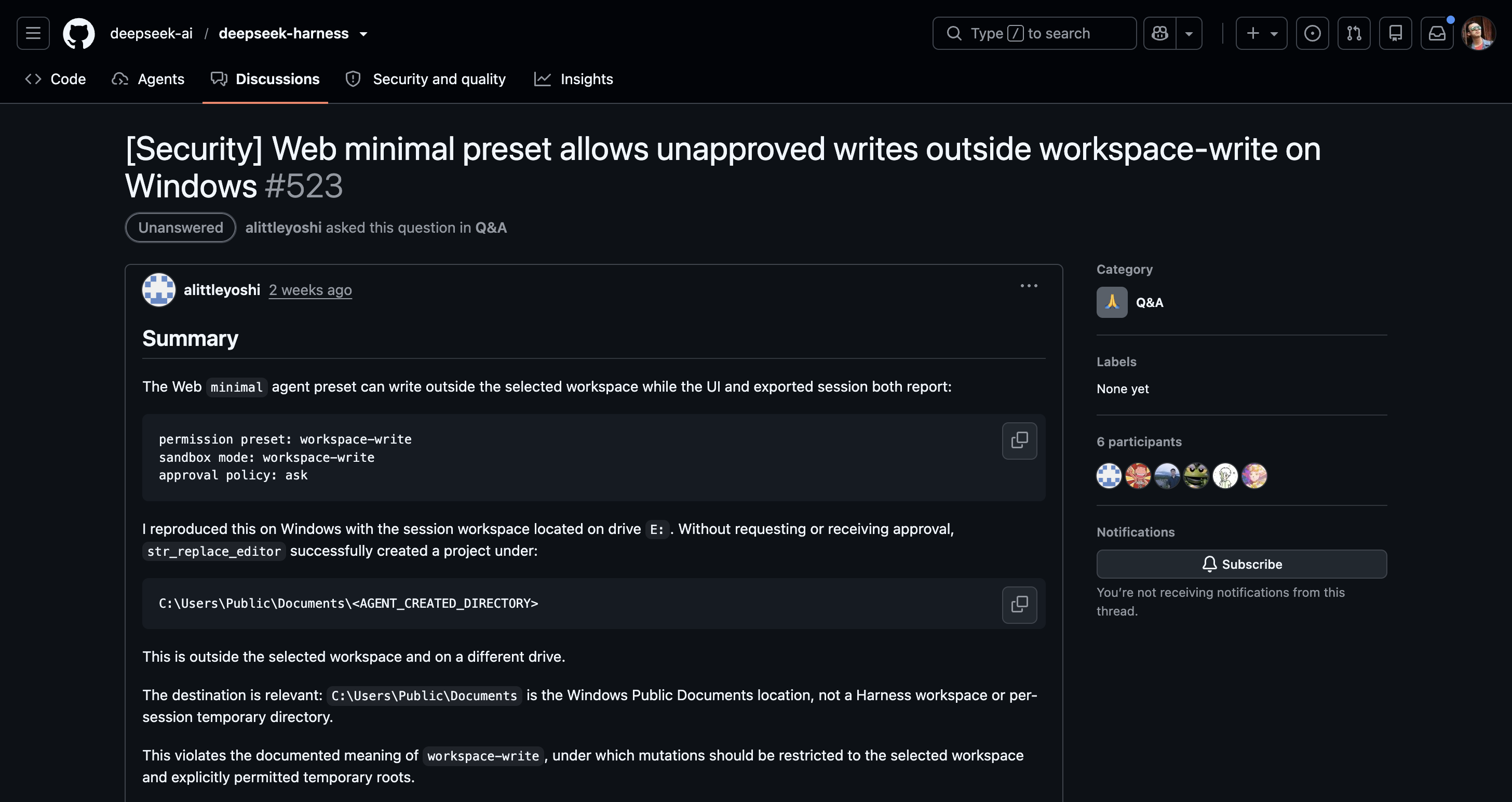The width and height of the screenshot is (1512, 802).
Task: View the fifth participant's white sketch avatar
Action: 1225,476
